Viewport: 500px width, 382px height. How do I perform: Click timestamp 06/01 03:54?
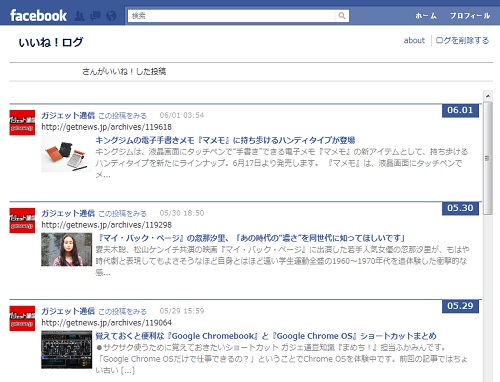tap(182, 115)
